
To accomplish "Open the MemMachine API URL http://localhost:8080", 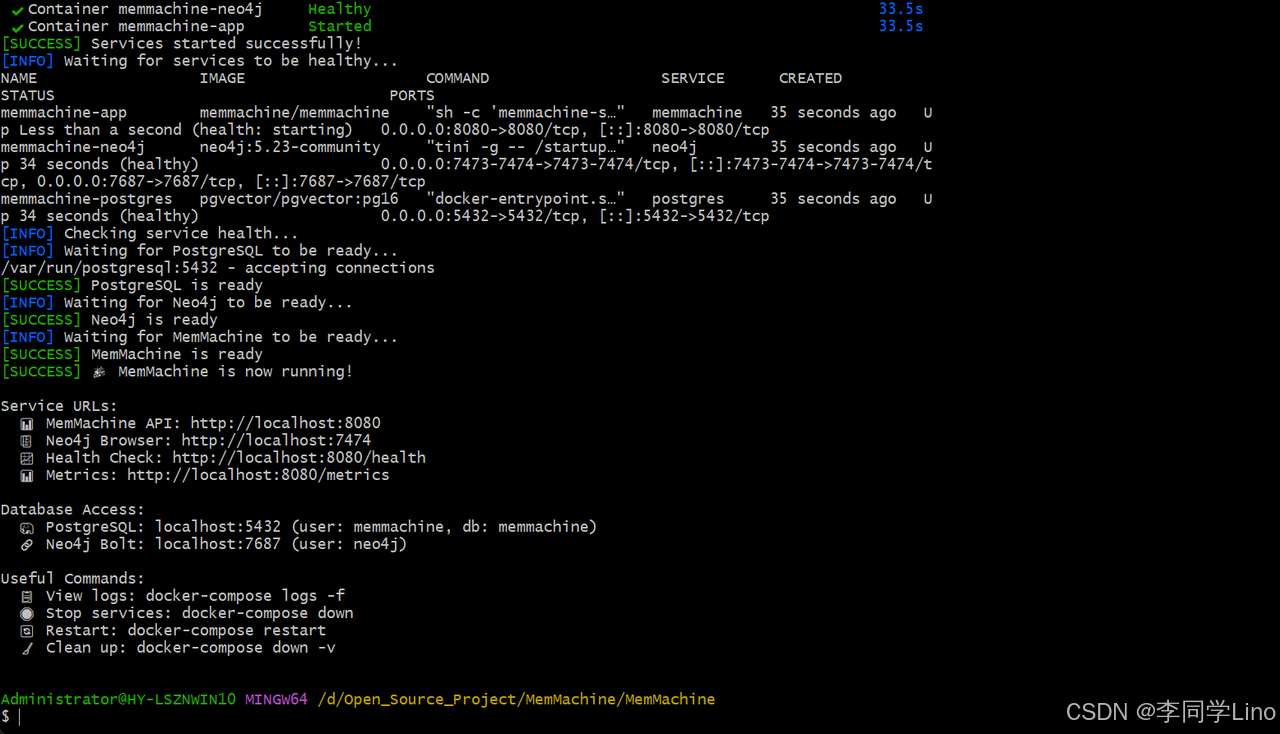I will (285, 423).
